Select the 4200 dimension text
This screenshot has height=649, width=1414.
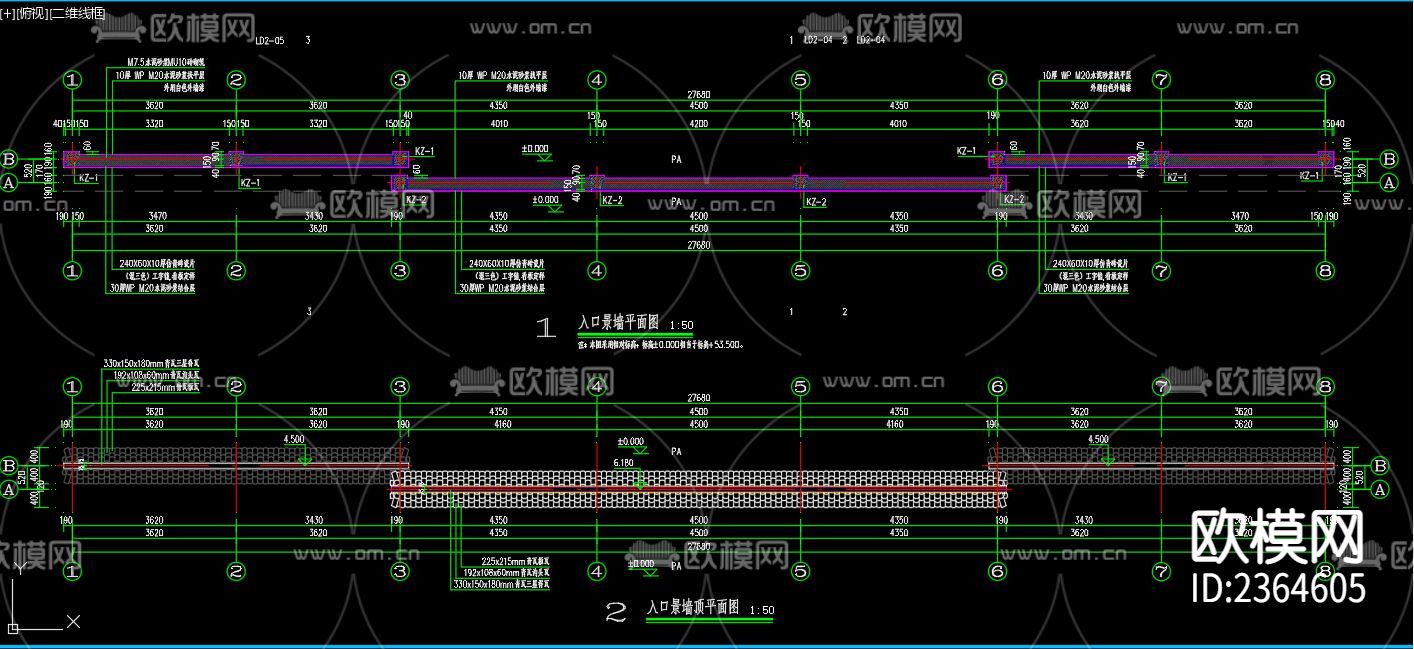click(x=698, y=124)
